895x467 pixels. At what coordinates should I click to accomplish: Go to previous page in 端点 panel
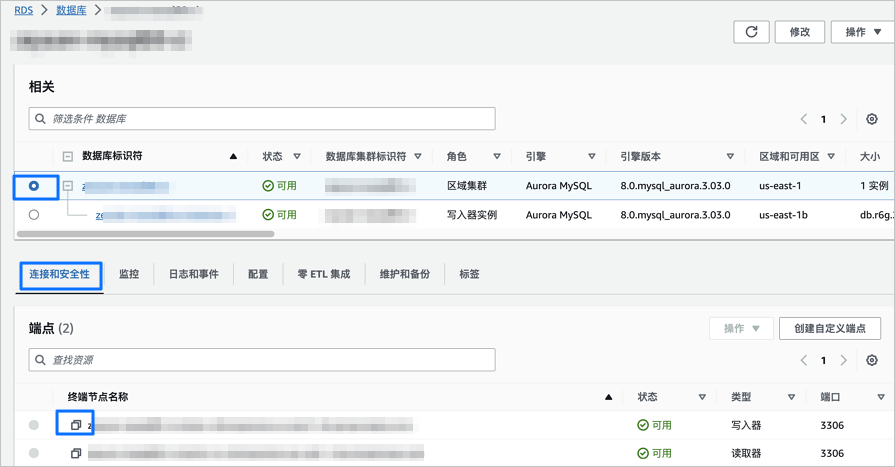click(804, 360)
